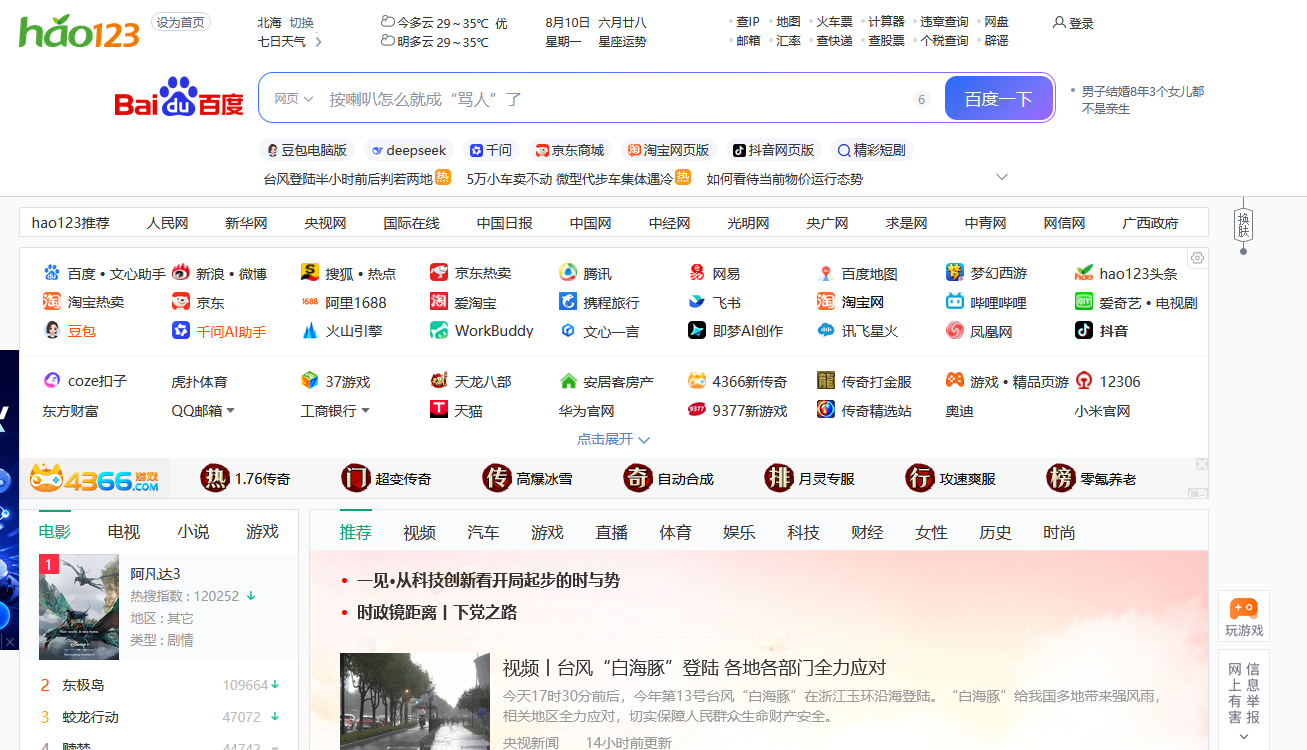1307x750 pixels.
Task: Open the 登录 login link
Action: point(1074,23)
